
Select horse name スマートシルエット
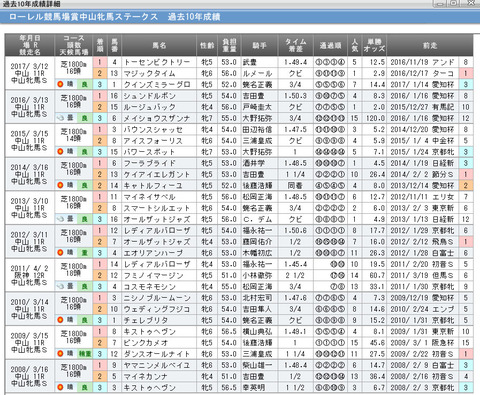(x=157, y=208)
